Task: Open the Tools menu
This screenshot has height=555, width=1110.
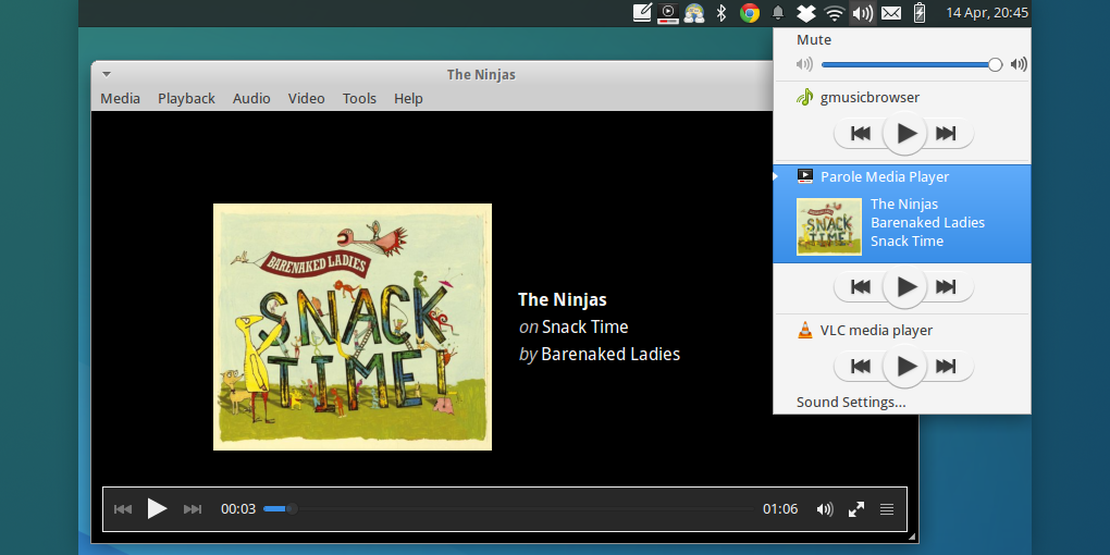Action: click(x=359, y=98)
